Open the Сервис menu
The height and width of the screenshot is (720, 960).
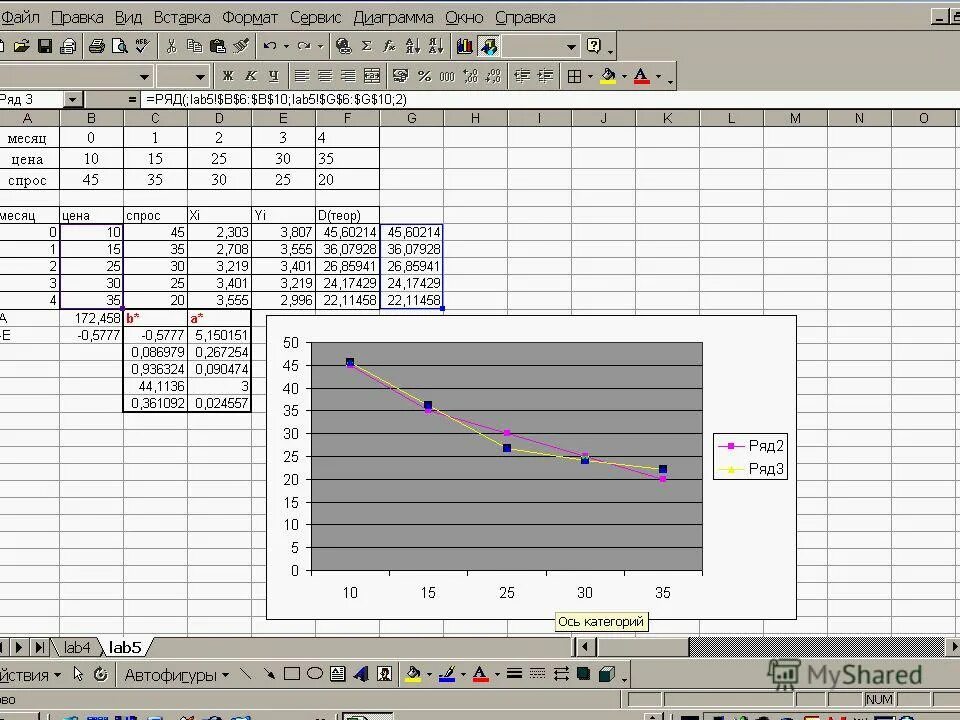[315, 17]
